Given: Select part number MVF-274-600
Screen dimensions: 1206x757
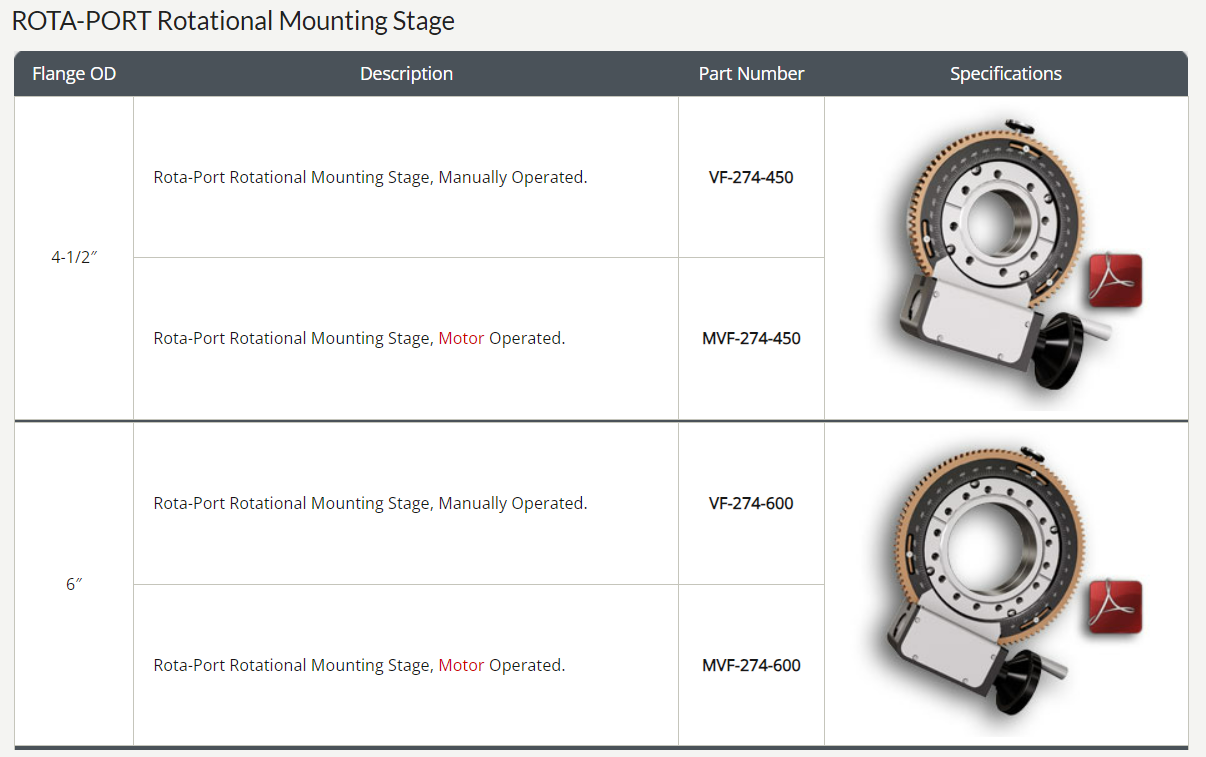Looking at the screenshot, I should (751, 665).
